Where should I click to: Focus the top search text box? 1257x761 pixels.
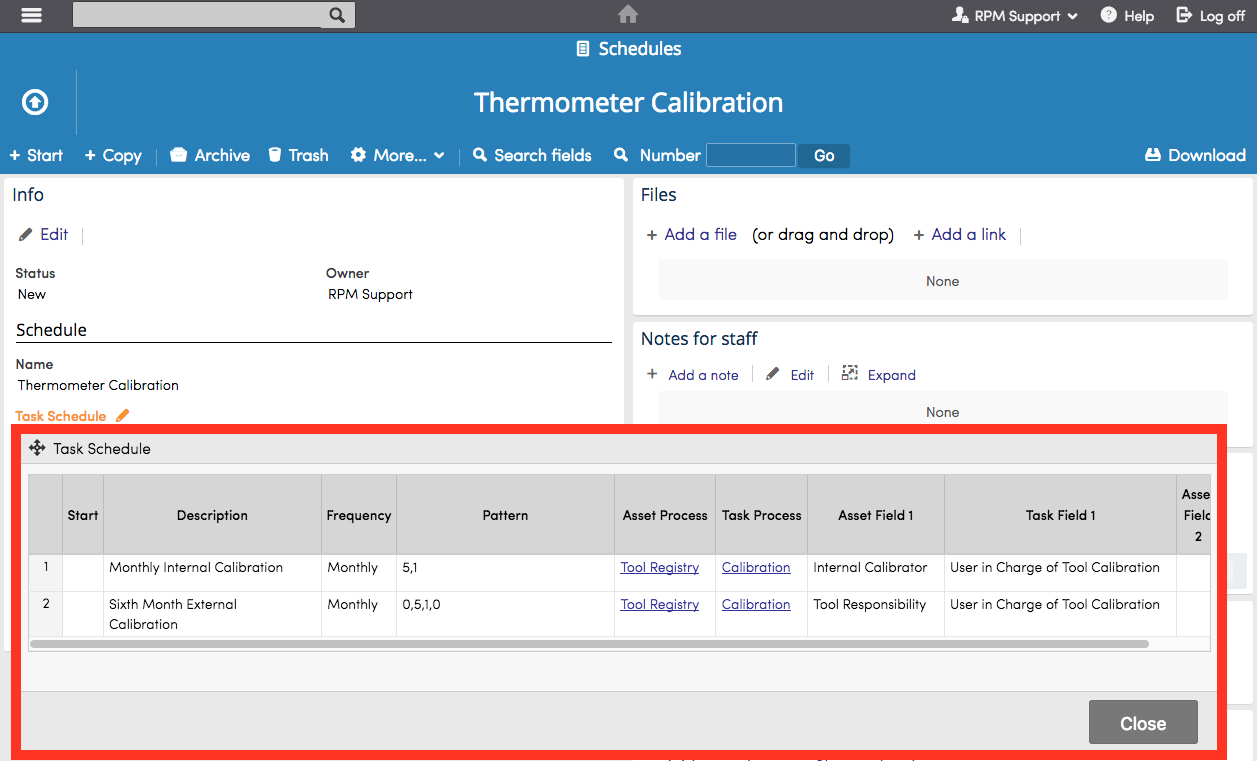click(x=198, y=15)
